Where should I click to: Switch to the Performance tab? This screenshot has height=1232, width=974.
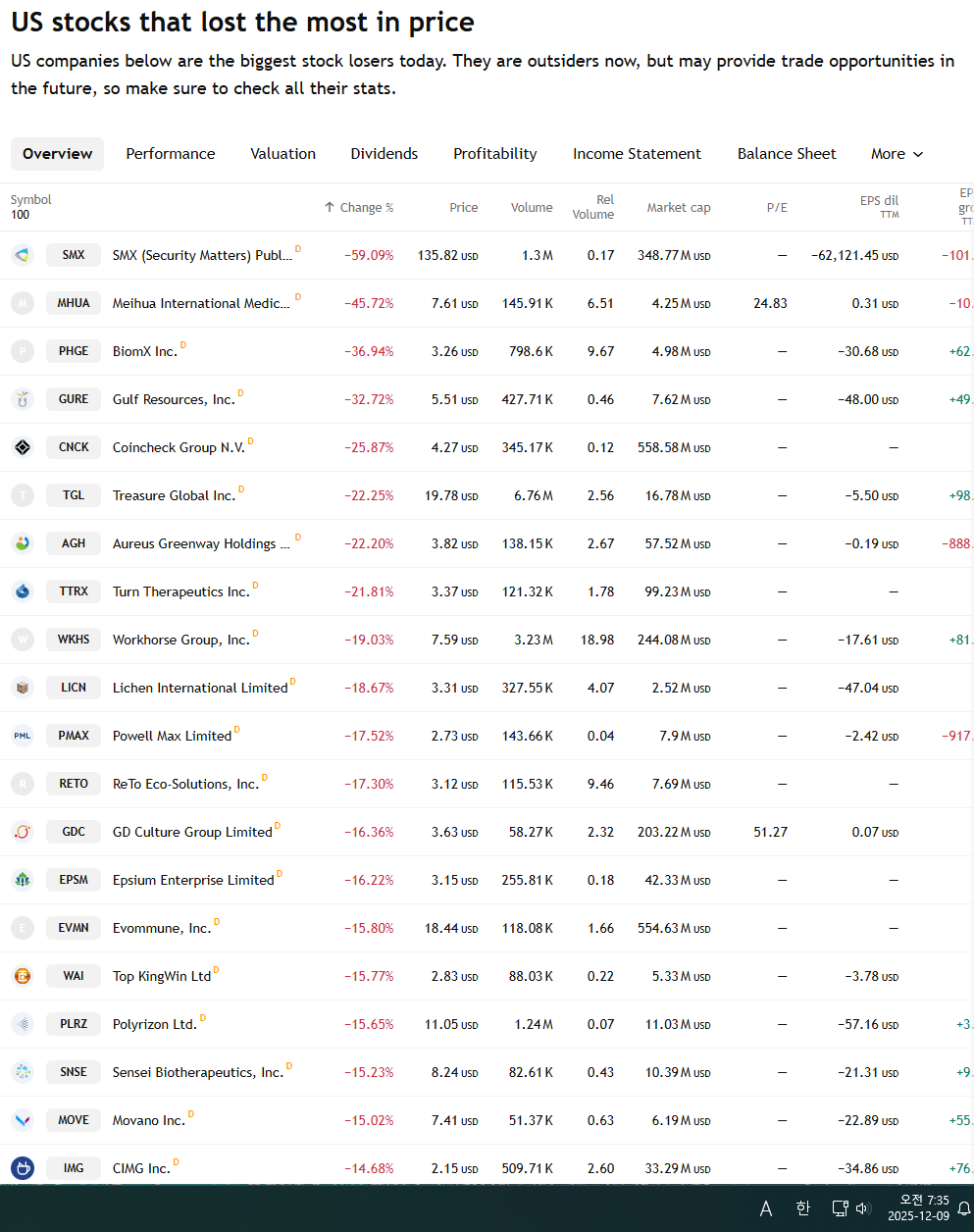pyautogui.click(x=171, y=154)
